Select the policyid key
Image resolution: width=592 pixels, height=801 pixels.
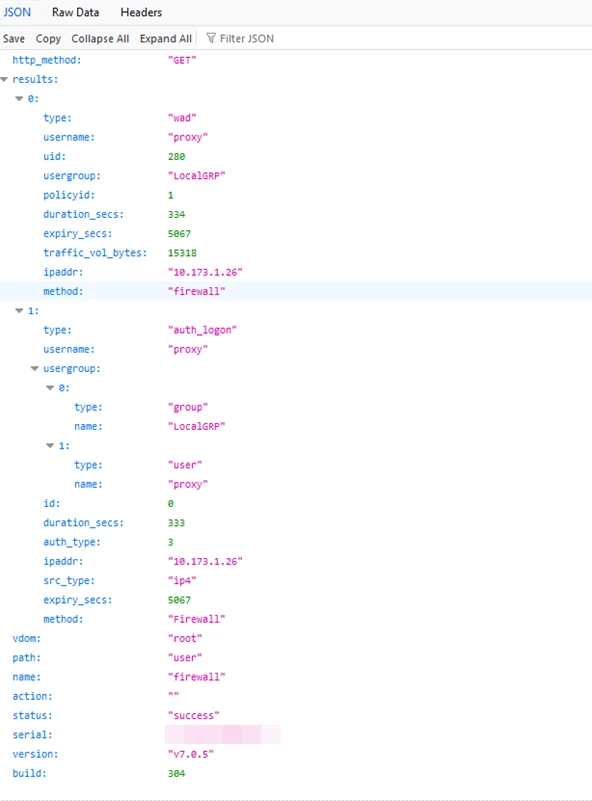69,195
